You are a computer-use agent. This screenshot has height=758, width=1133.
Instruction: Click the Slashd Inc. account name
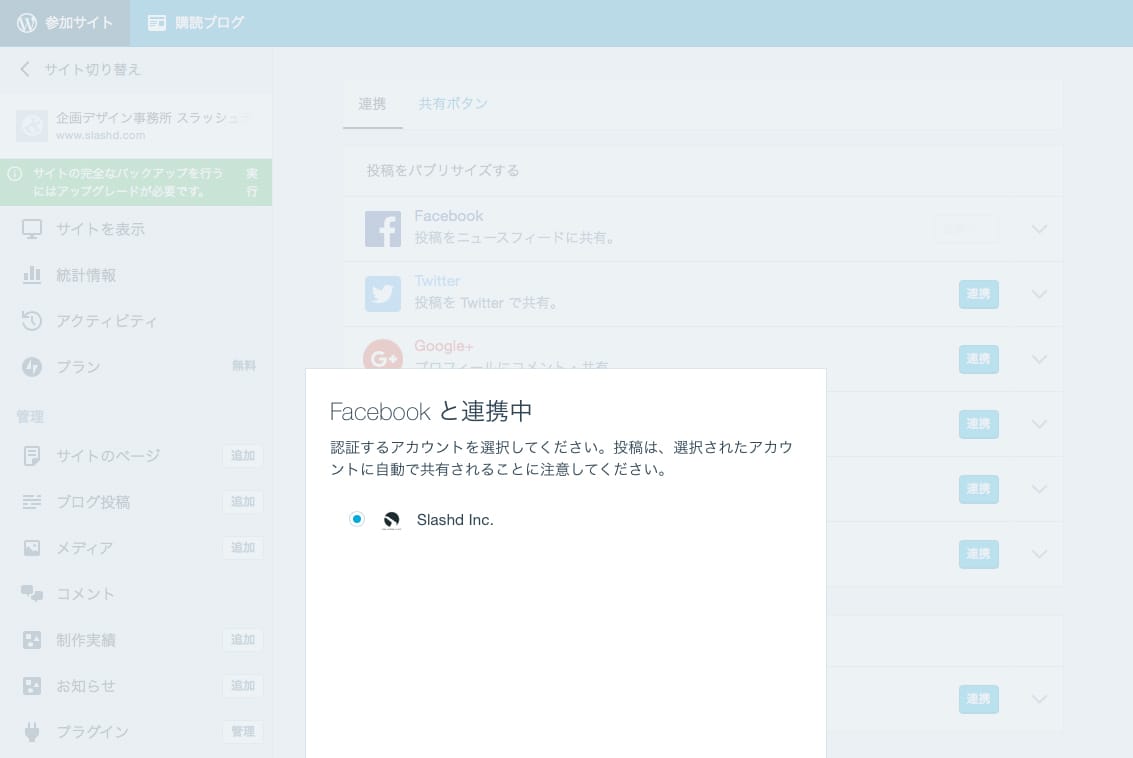(x=455, y=520)
